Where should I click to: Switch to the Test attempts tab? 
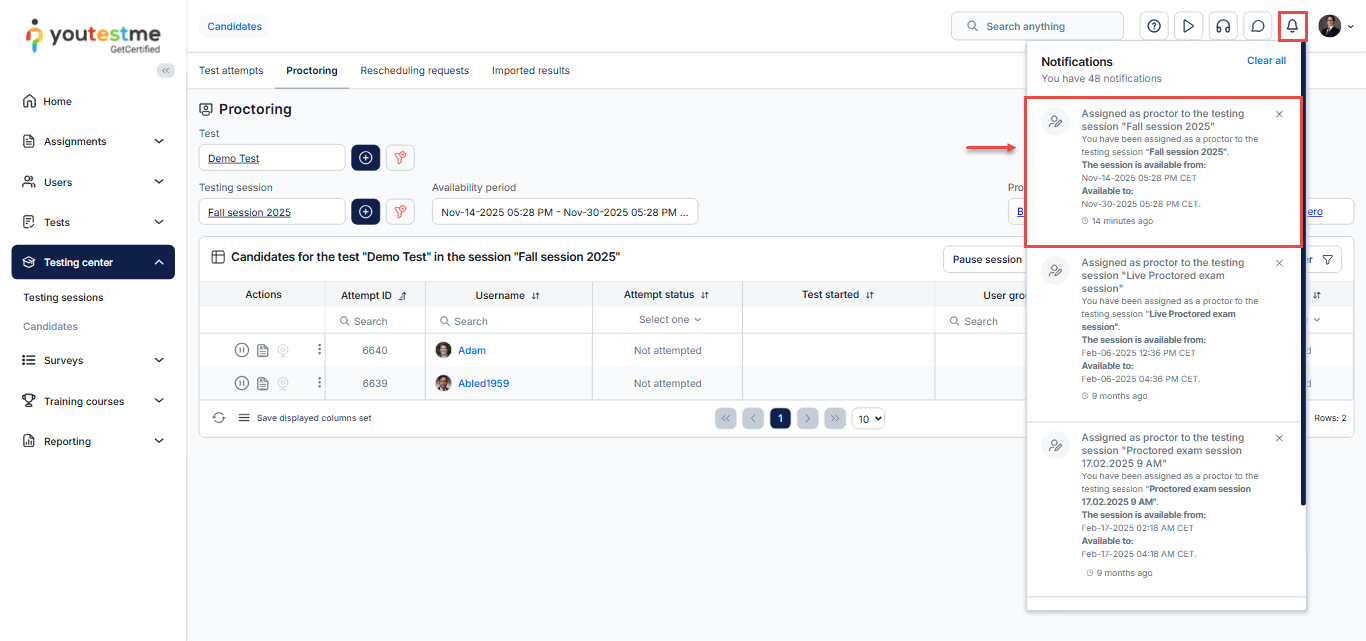tap(231, 70)
